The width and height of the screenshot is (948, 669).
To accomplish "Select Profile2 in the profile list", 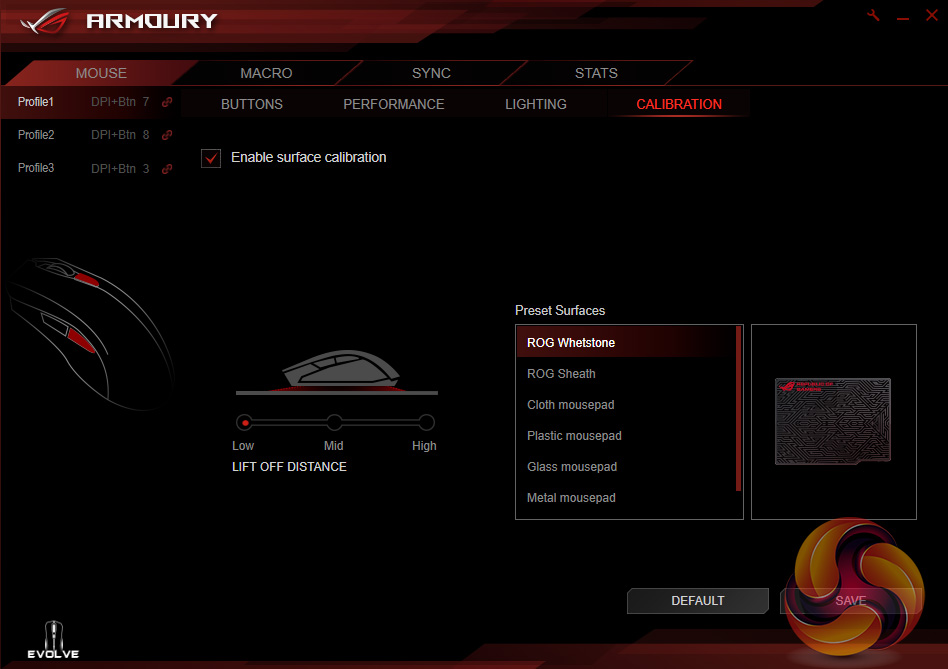I will click(x=36, y=135).
